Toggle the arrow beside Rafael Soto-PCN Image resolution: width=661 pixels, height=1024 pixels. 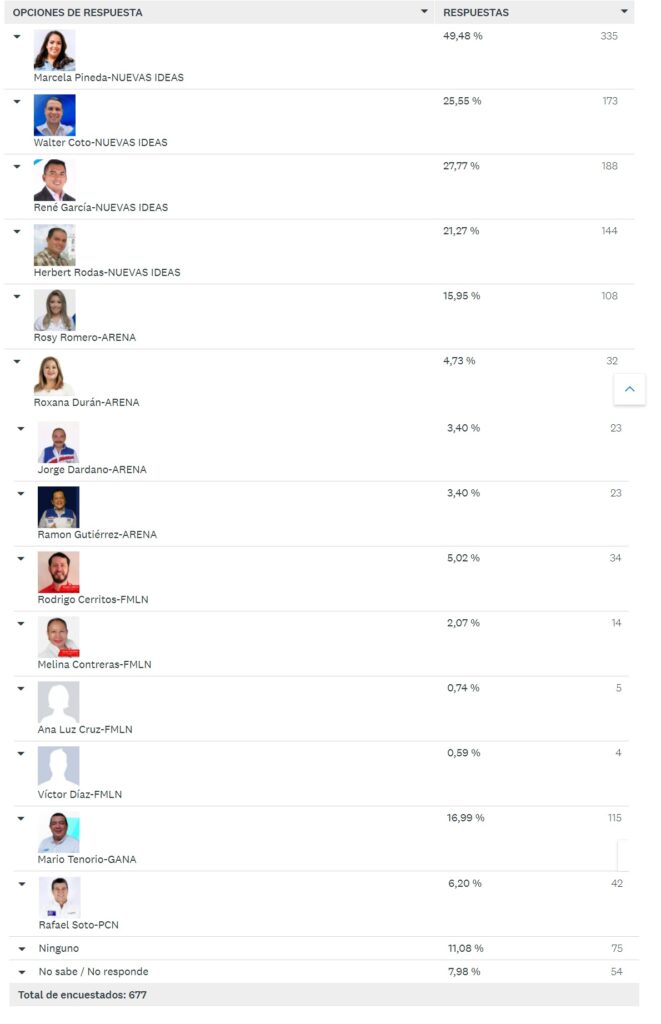(x=22, y=884)
